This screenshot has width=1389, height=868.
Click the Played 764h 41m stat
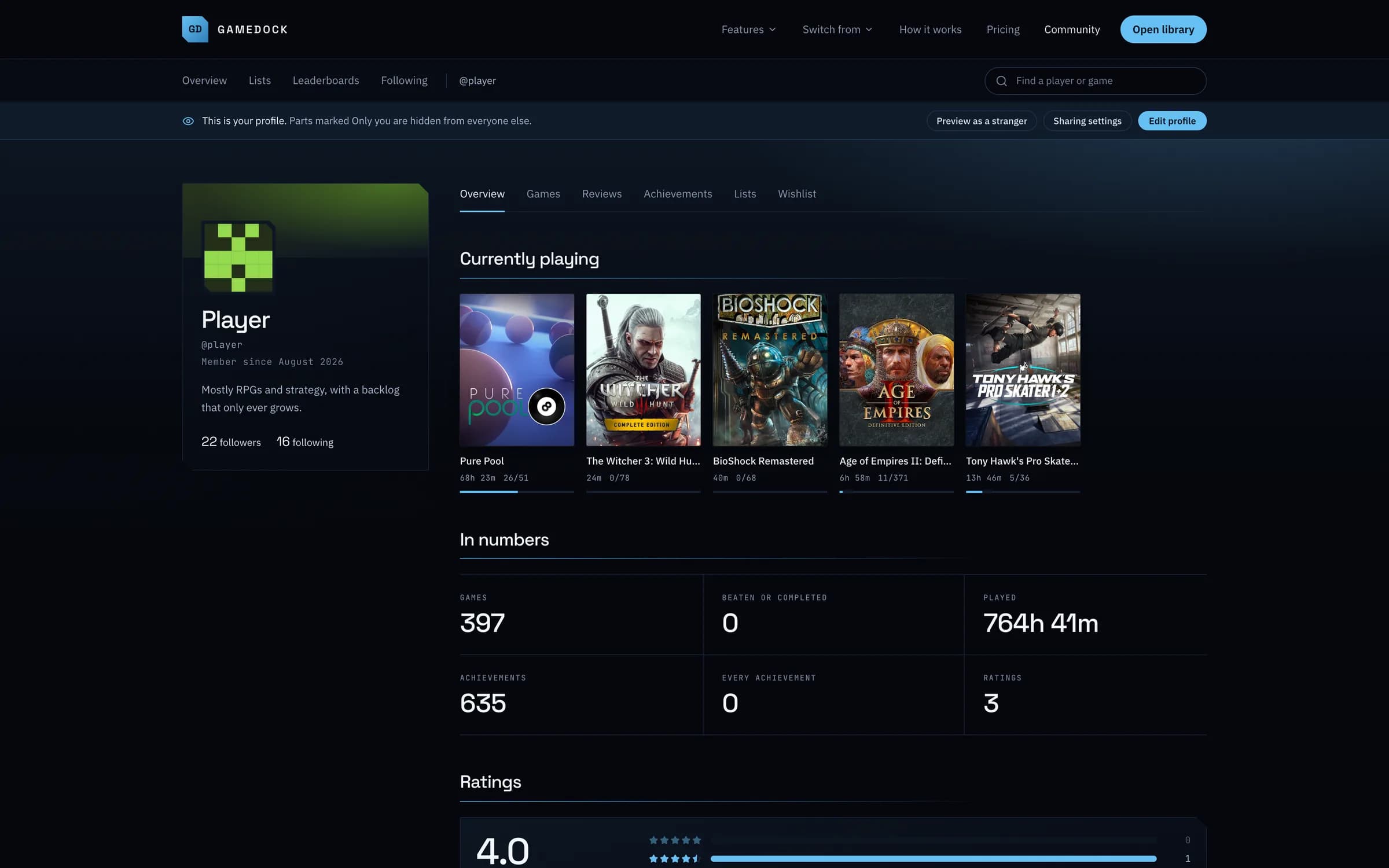point(1085,615)
